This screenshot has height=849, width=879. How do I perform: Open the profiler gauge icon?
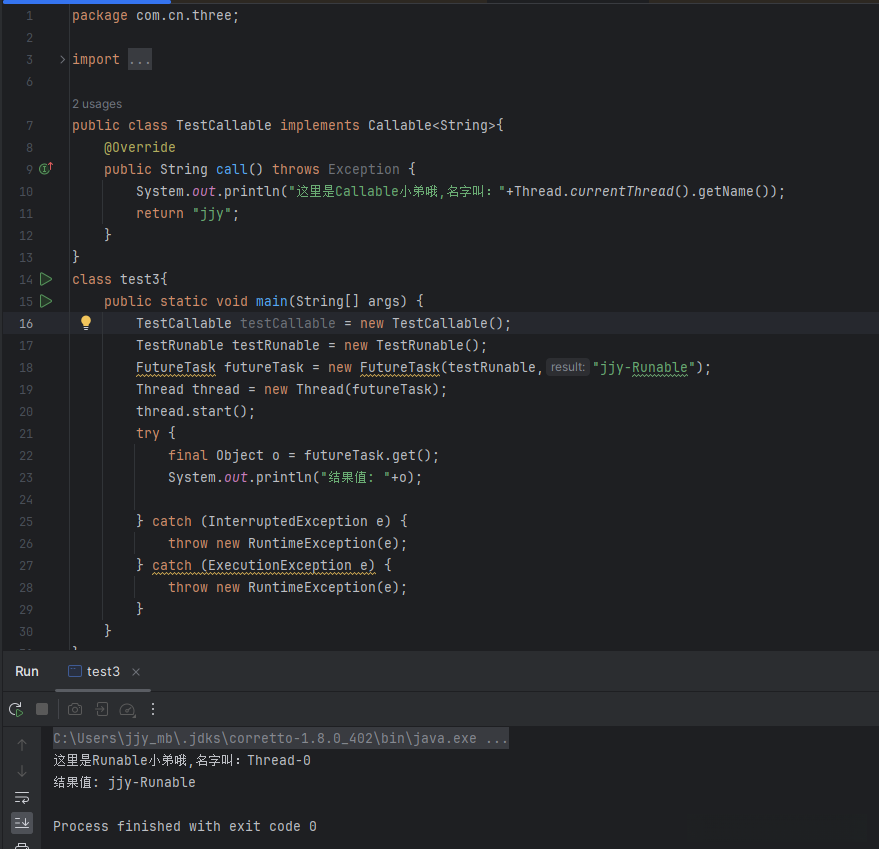(x=127, y=709)
